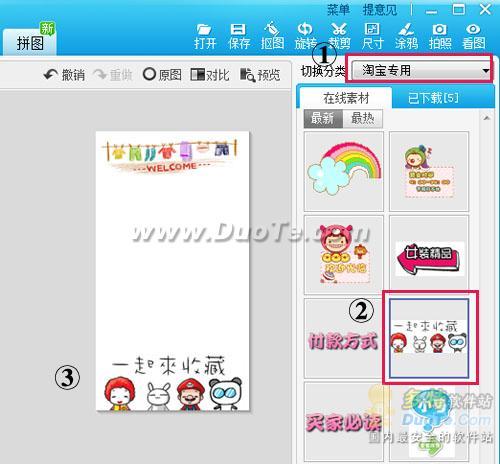Open the 尺寸 resize tool
The height and width of the screenshot is (464, 500).
(x=372, y=36)
